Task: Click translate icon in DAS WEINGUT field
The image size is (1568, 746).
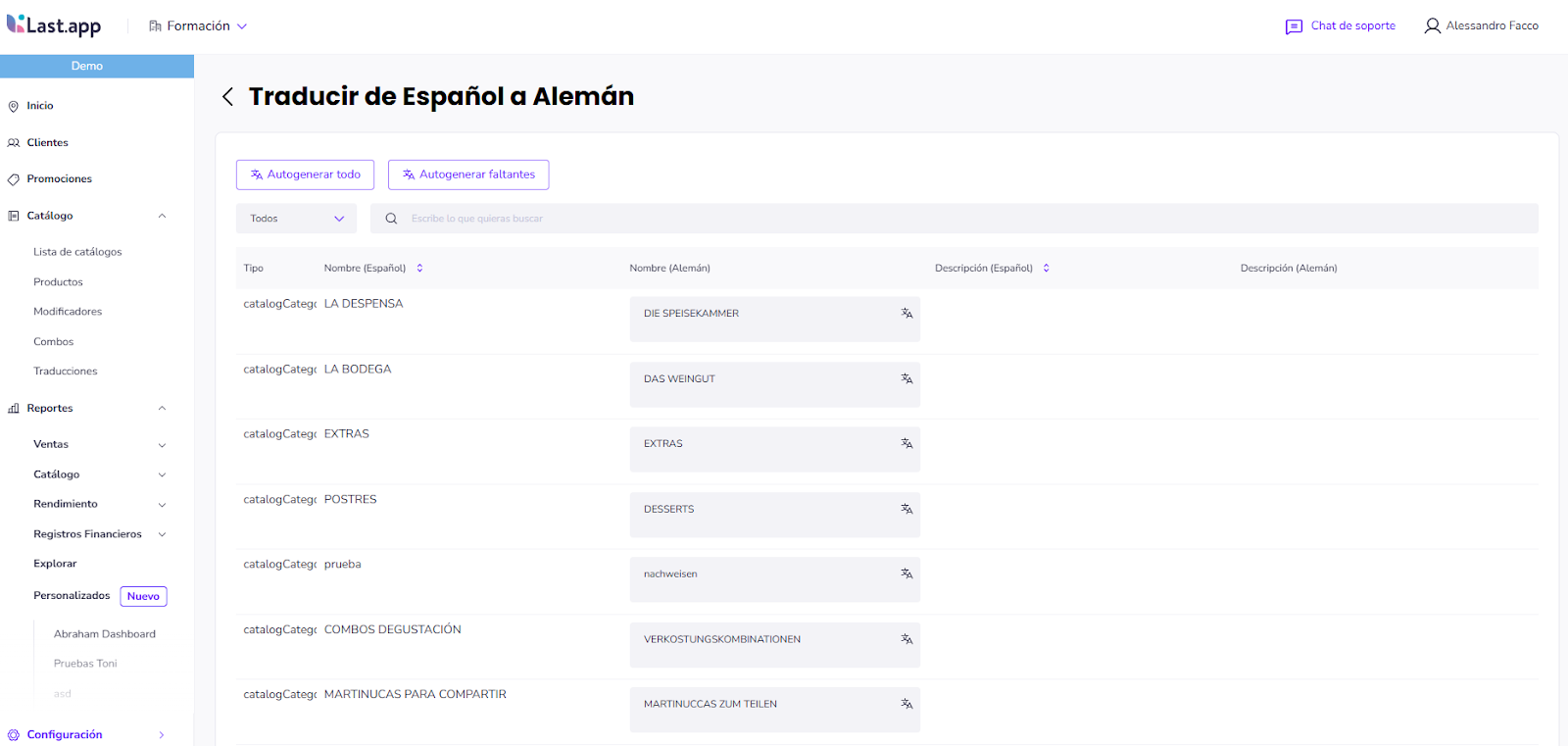Action: pyautogui.click(x=906, y=378)
